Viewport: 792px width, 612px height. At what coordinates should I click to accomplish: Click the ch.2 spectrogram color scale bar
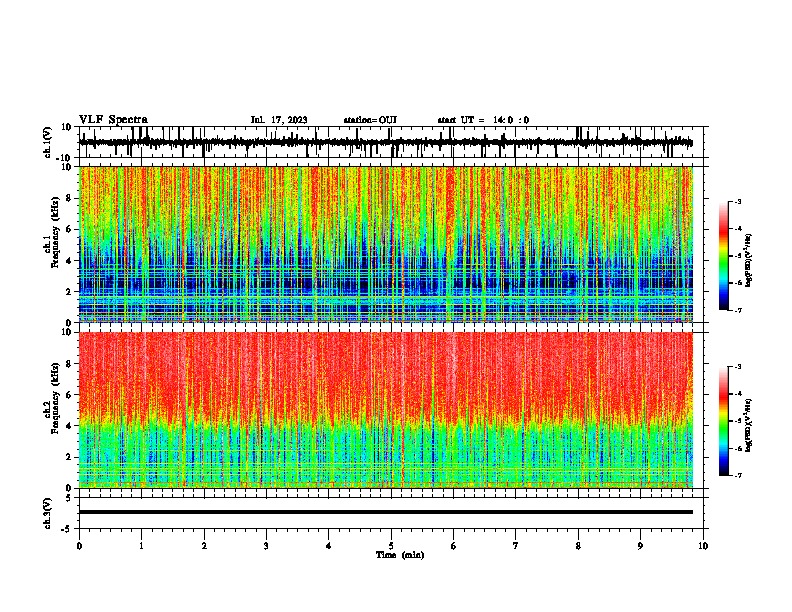coord(724,421)
